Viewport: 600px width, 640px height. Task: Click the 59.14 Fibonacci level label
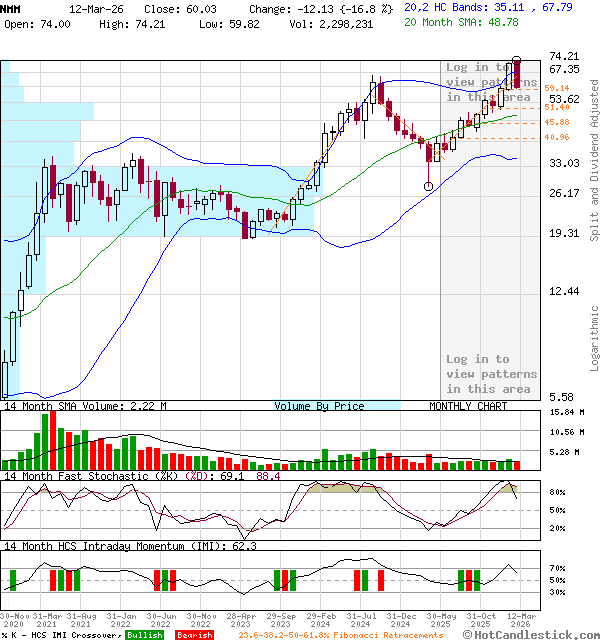click(x=557, y=89)
